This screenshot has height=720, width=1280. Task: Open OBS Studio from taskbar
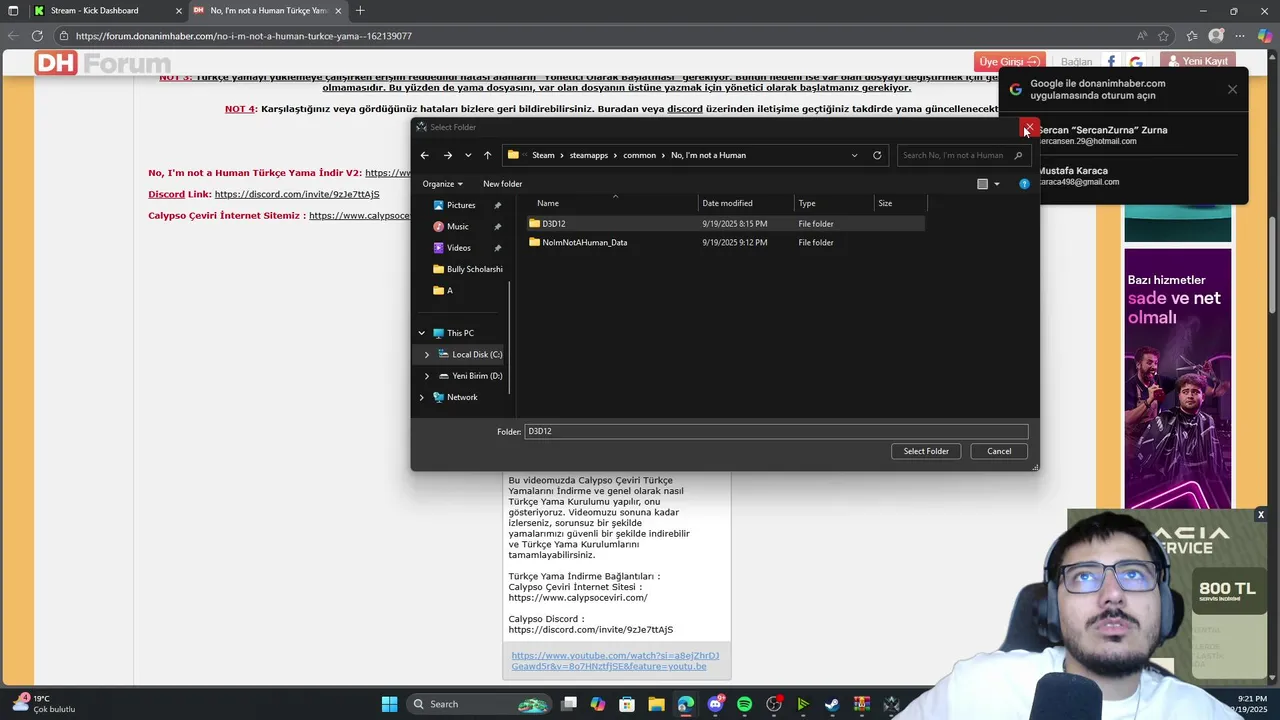pyautogui.click(x=773, y=704)
